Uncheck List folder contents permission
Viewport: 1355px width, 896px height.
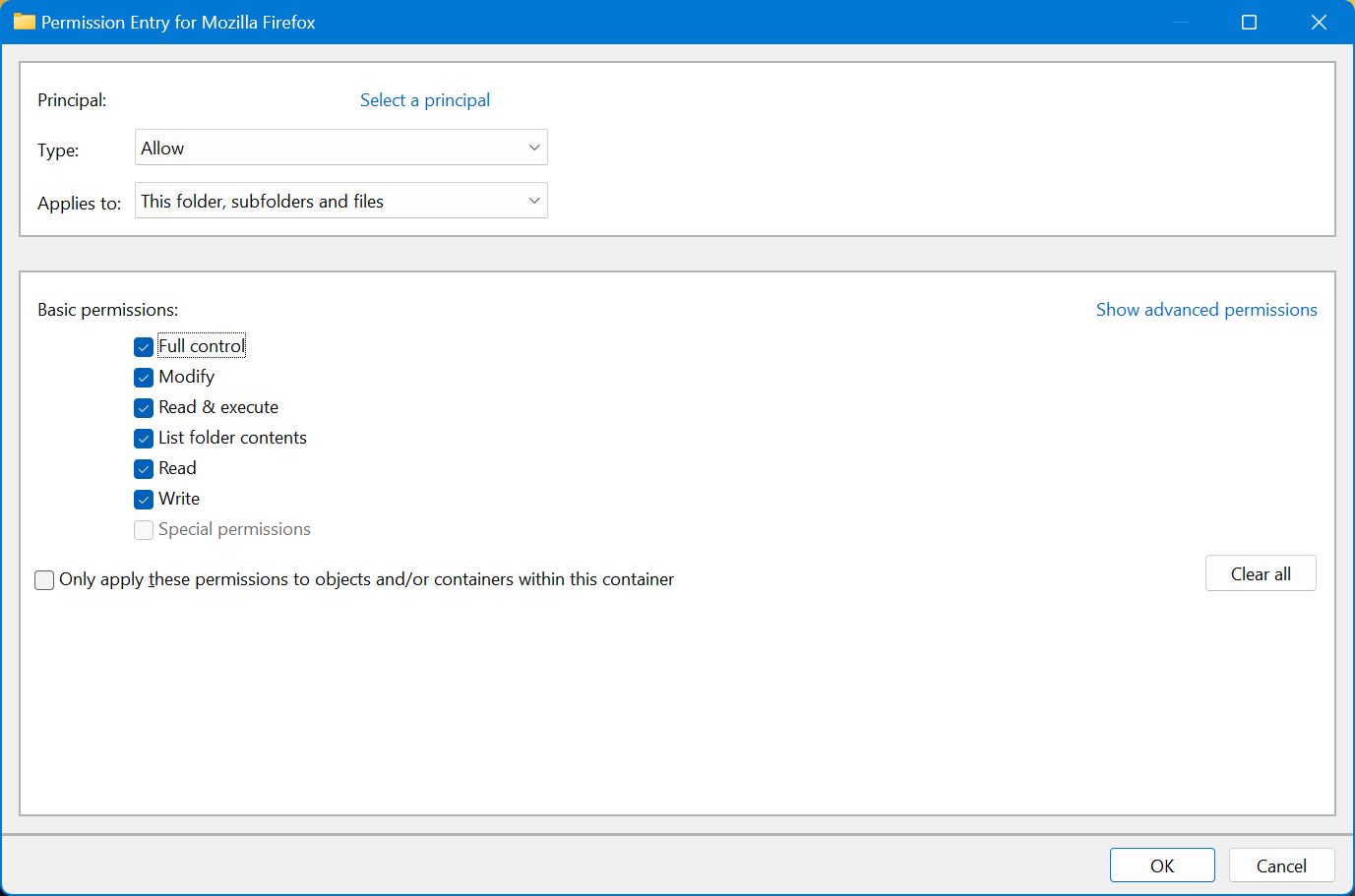pos(144,439)
